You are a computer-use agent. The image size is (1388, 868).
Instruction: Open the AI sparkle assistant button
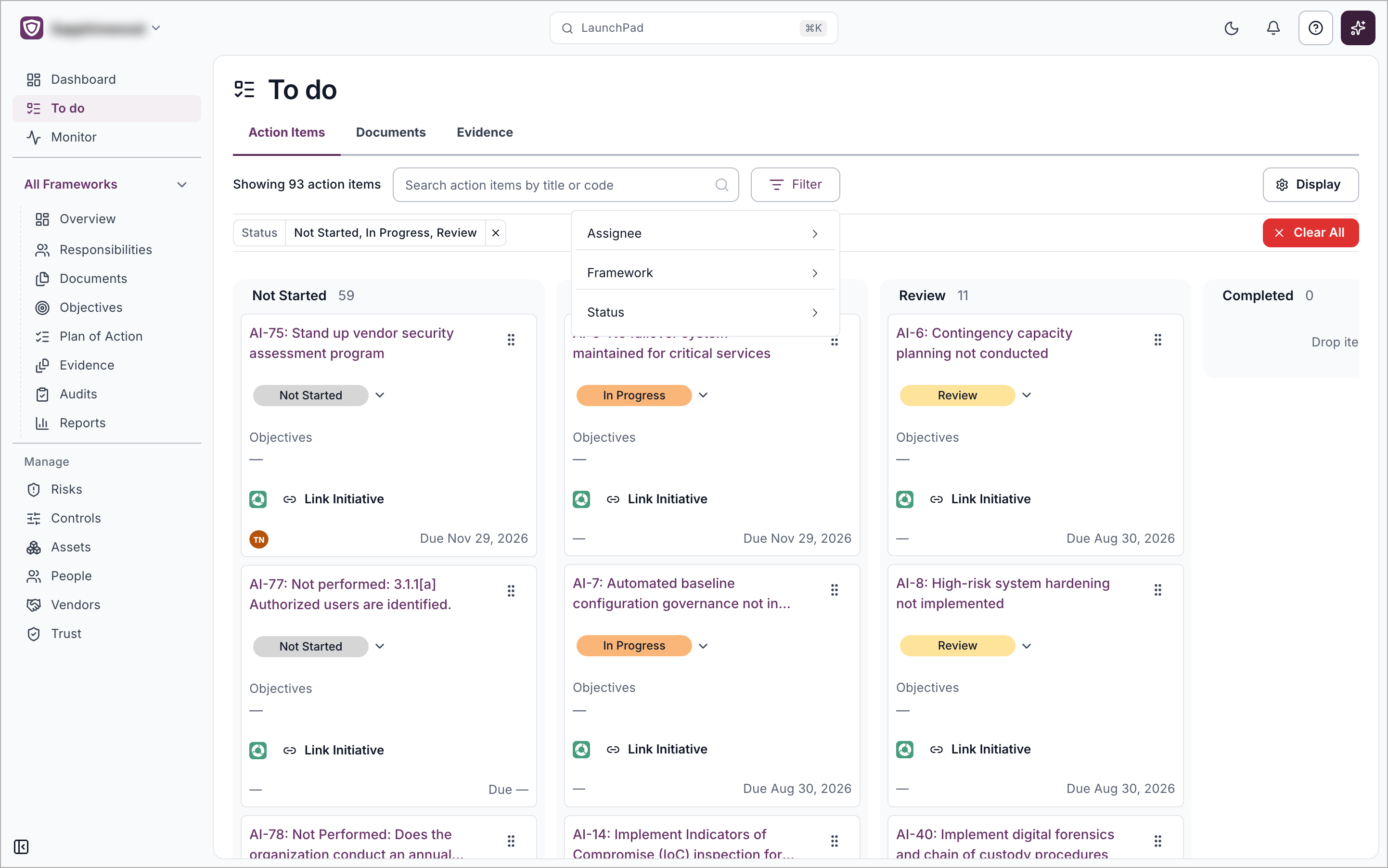pyautogui.click(x=1358, y=28)
